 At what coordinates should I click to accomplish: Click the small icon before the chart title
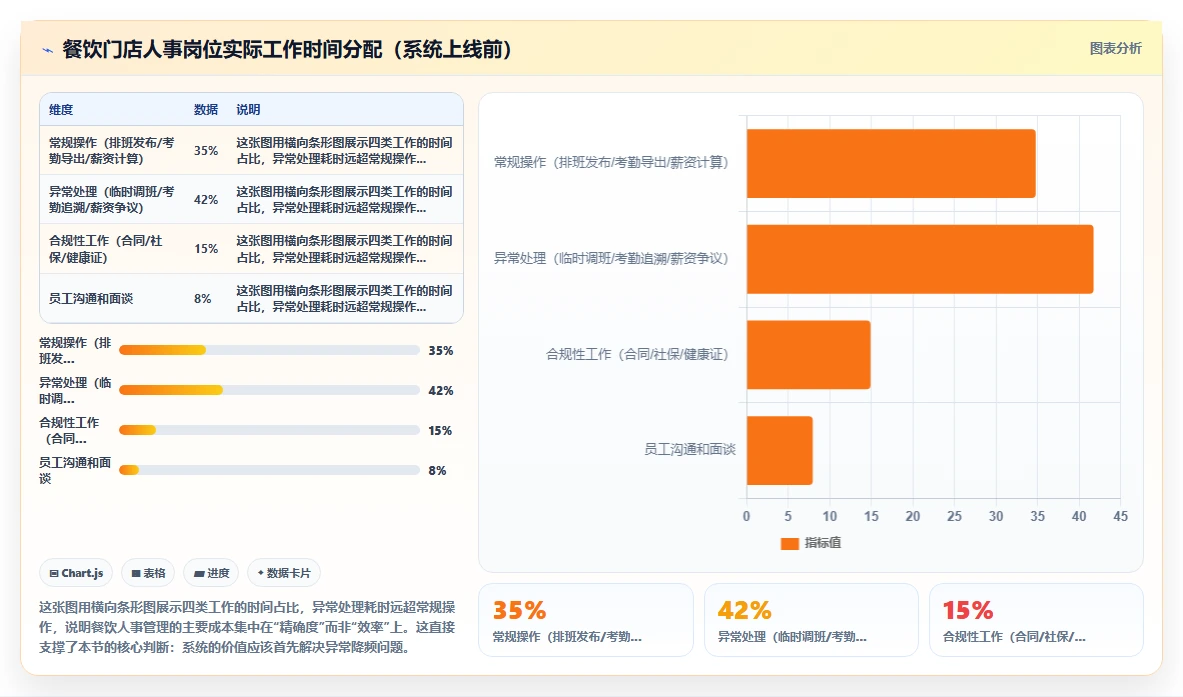(x=48, y=51)
